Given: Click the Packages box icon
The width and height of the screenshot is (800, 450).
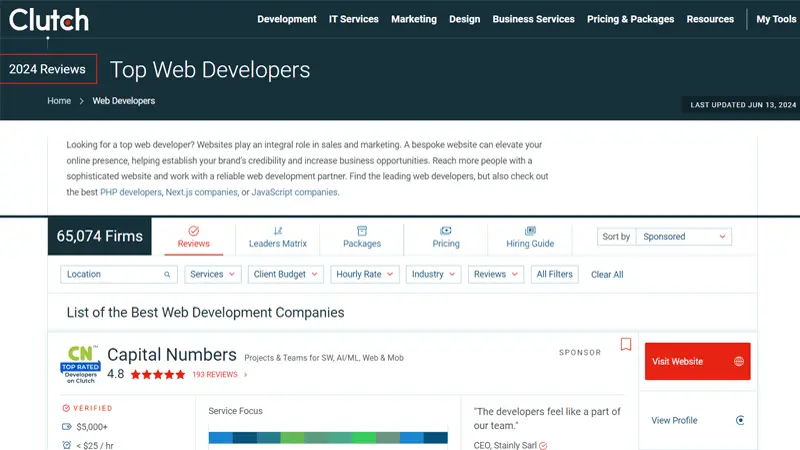Looking at the screenshot, I should pos(362,231).
